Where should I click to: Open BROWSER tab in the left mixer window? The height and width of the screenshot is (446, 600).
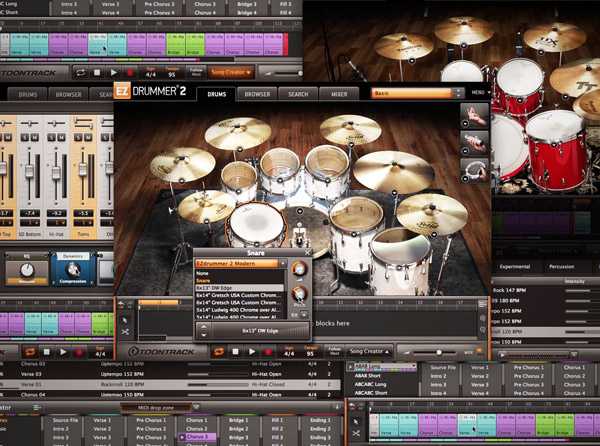(x=68, y=94)
